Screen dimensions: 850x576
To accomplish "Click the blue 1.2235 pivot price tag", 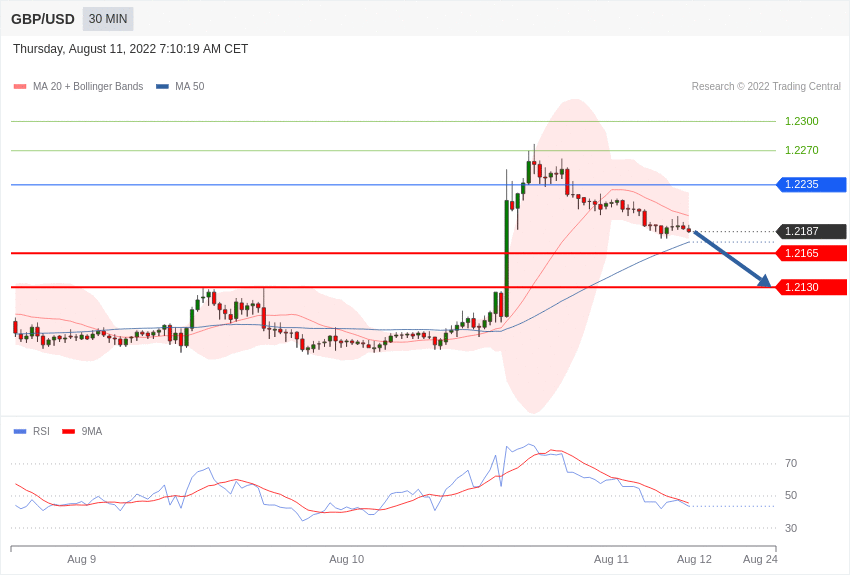I will [812, 184].
